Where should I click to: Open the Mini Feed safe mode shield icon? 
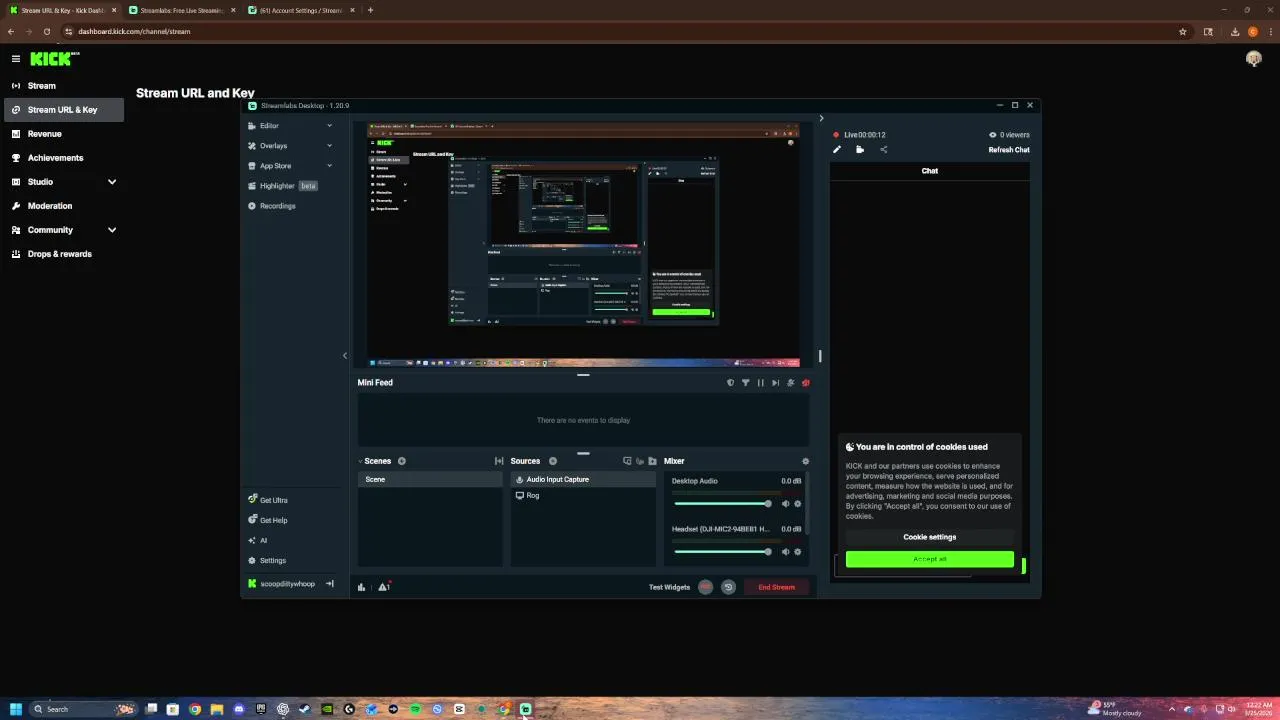point(730,382)
